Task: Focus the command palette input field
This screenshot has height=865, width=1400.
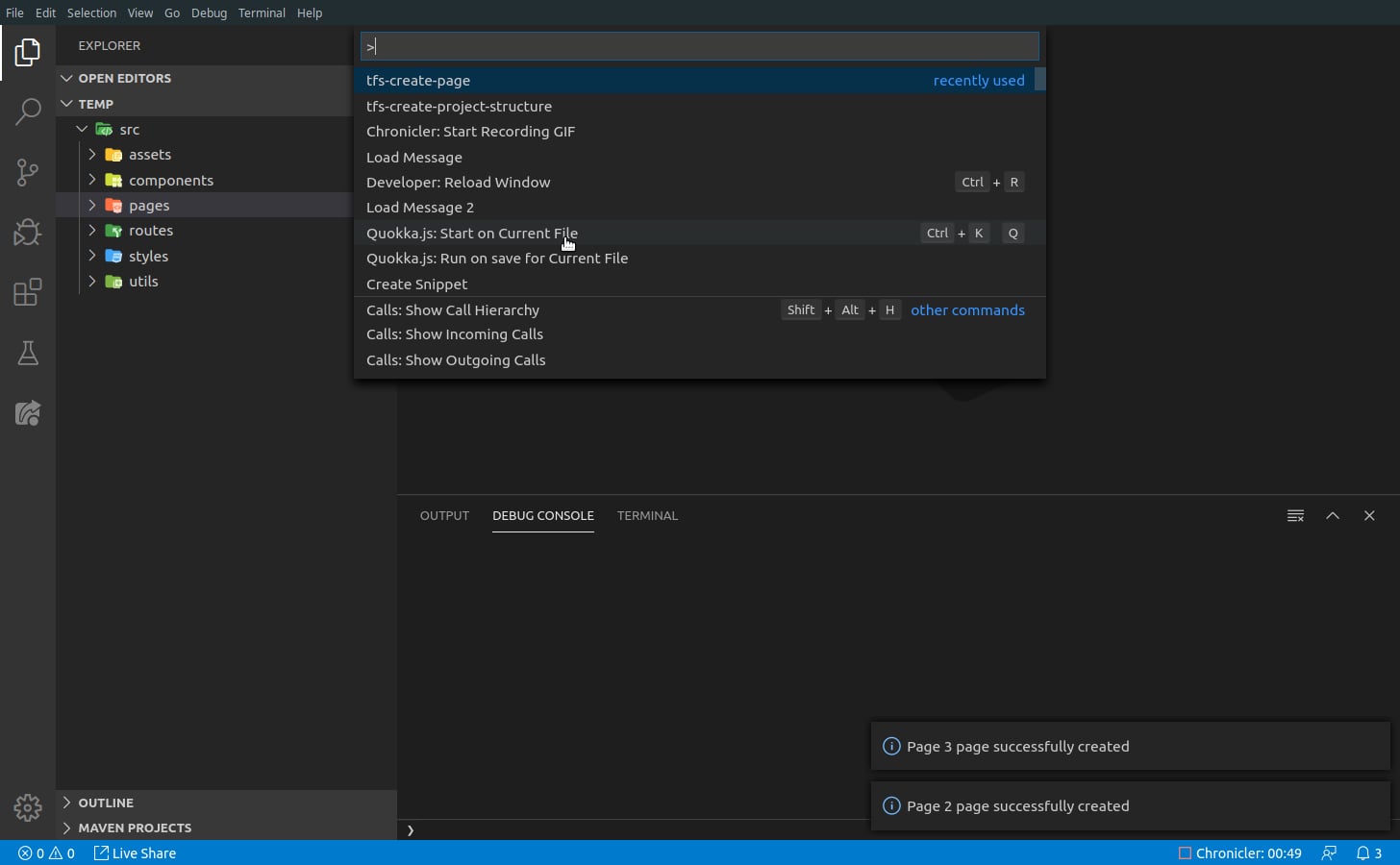Action: 699,46
